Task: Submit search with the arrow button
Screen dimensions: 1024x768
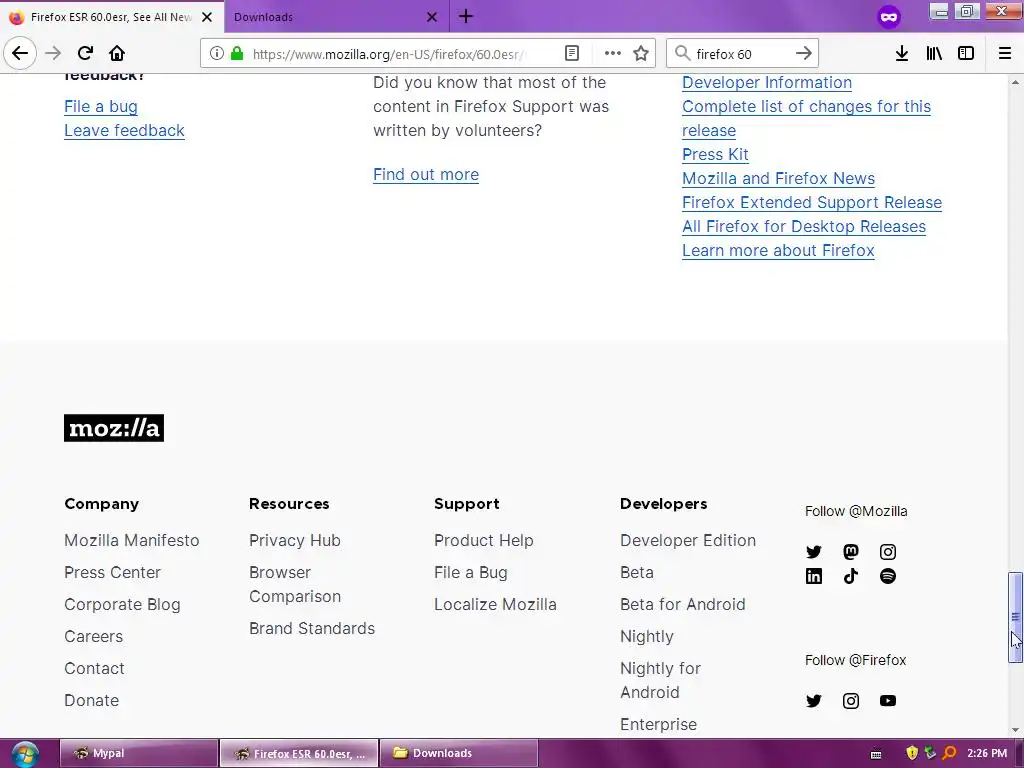Action: coord(804,53)
